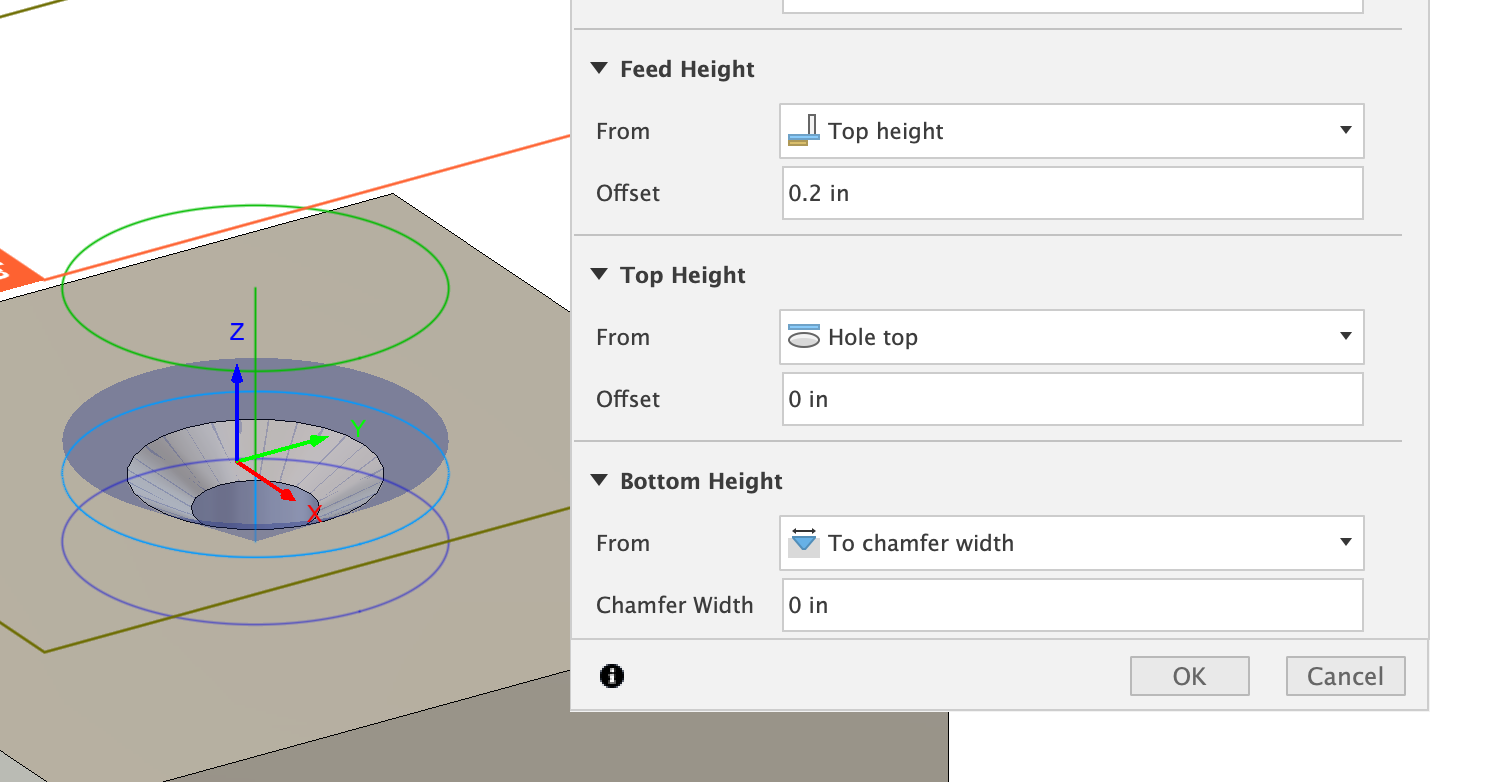Click the Top Height Offset field showing 0 in
Image resolution: width=1490 pixels, height=782 pixels.
pyautogui.click(x=1070, y=399)
